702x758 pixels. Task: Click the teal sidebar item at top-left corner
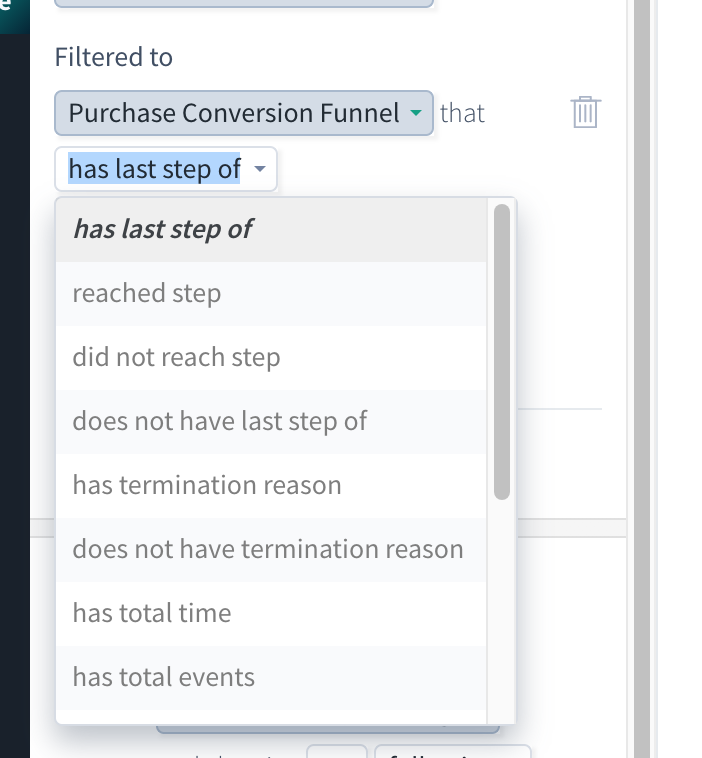(15, 16)
